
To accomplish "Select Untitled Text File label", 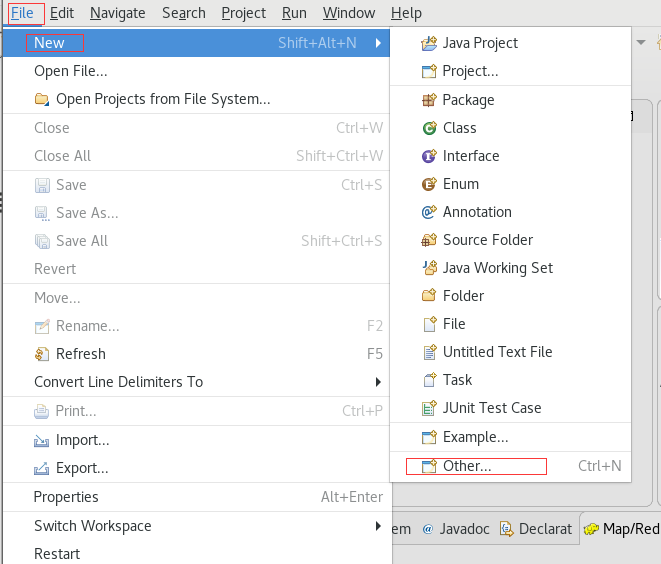I will point(497,352).
